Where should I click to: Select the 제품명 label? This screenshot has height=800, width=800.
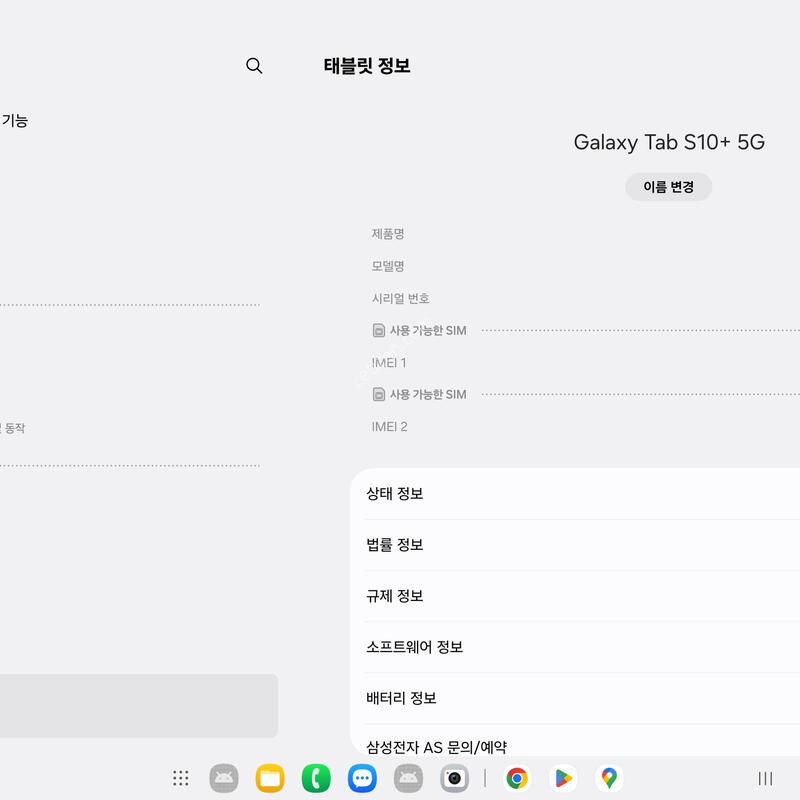(388, 234)
